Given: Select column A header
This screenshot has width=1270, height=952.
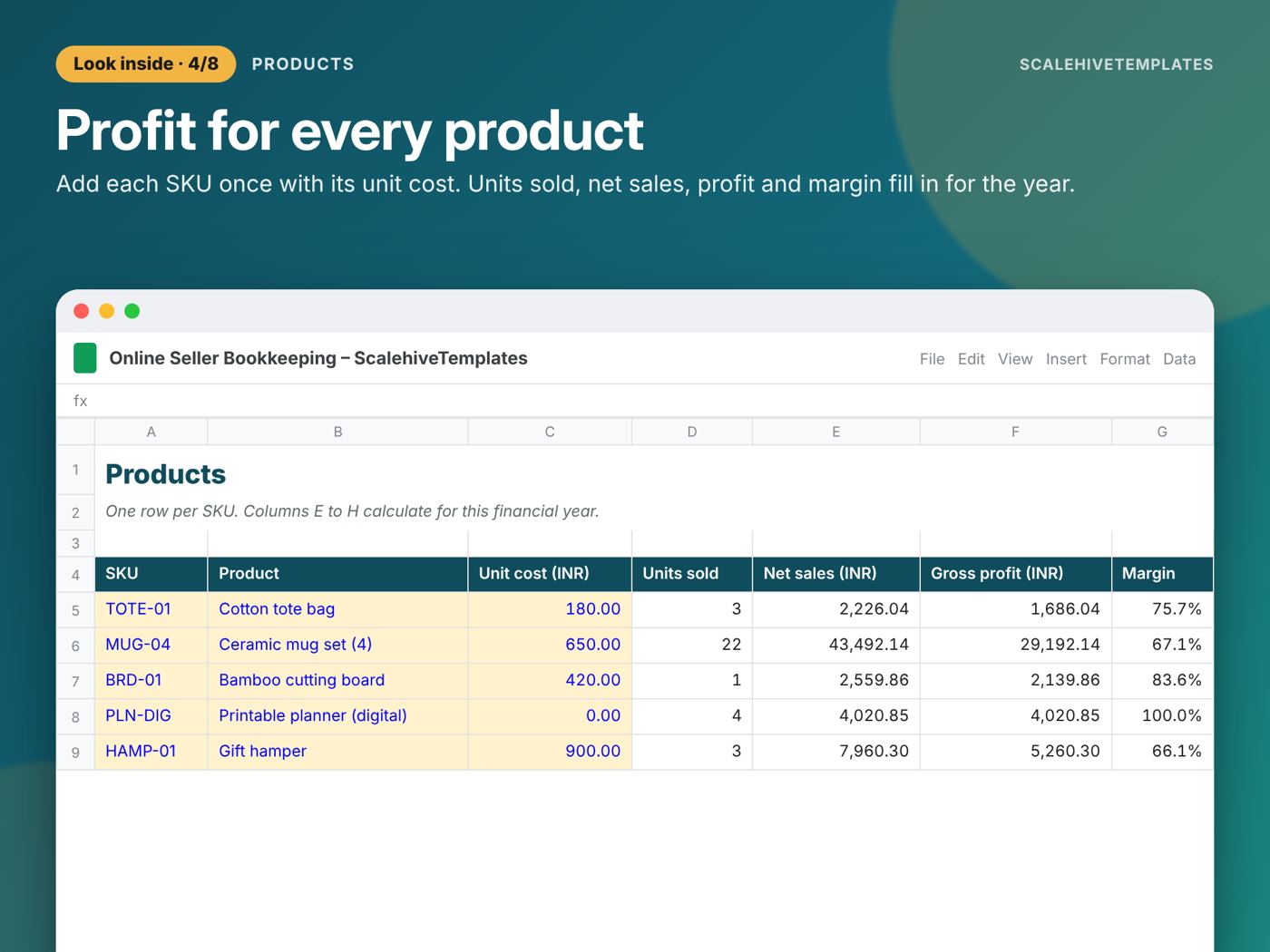Looking at the screenshot, I should (x=151, y=432).
